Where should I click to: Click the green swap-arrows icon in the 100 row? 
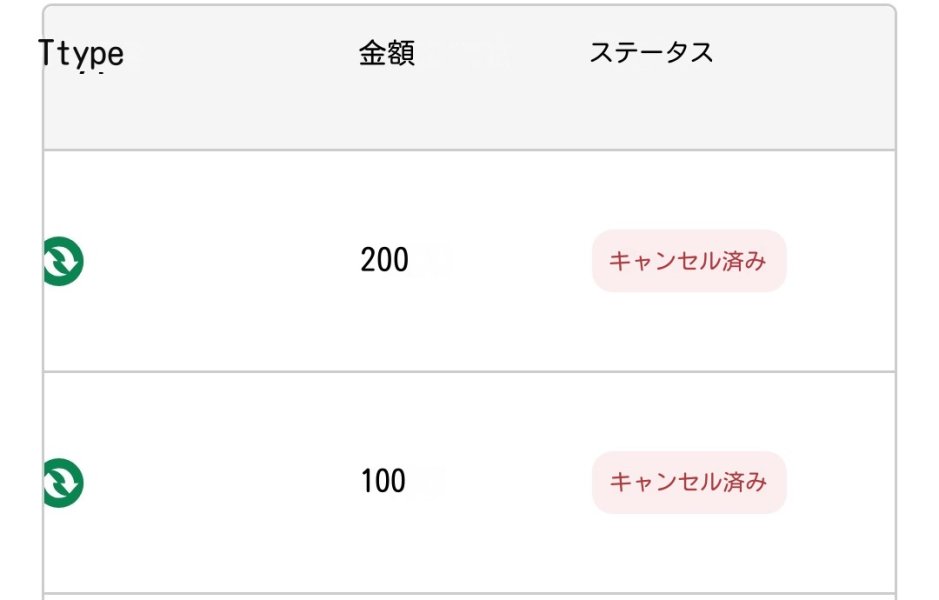63,483
